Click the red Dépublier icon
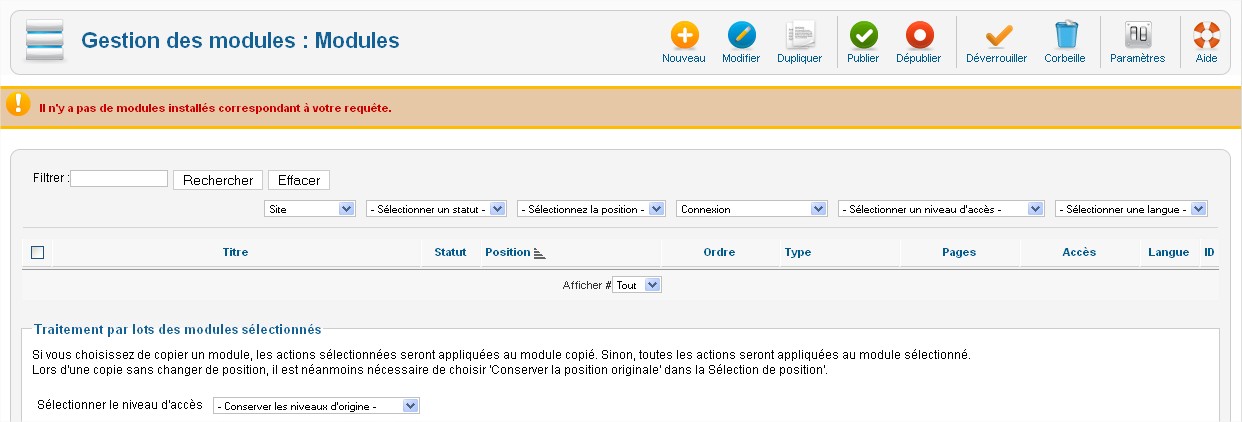Image resolution: width=1242 pixels, height=422 pixels. click(x=918, y=37)
